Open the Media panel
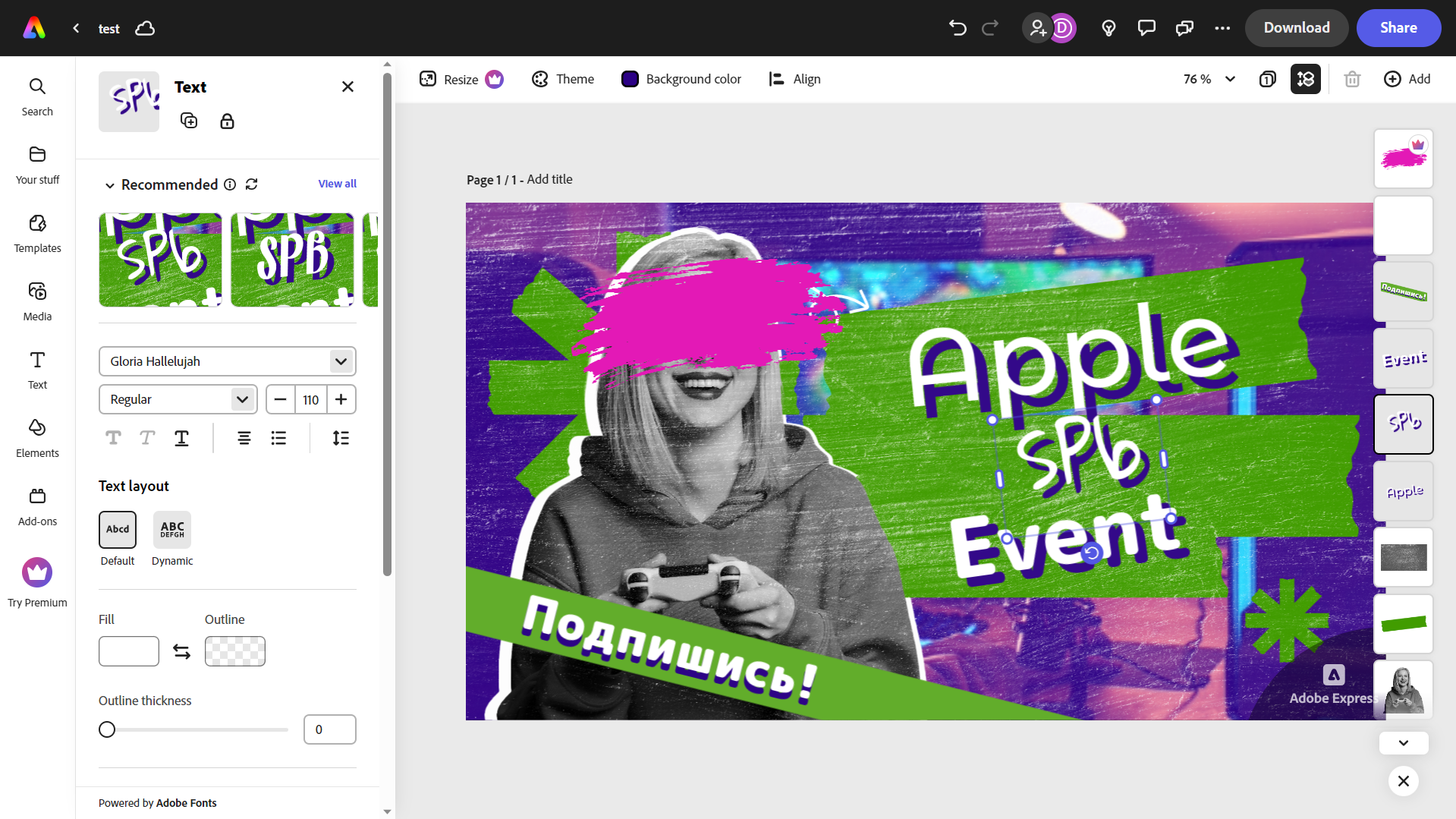Image resolution: width=1456 pixels, height=819 pixels. (x=37, y=302)
